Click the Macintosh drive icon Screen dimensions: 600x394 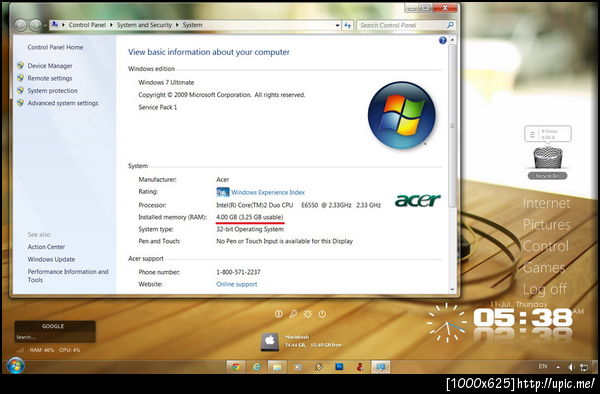coord(270,341)
